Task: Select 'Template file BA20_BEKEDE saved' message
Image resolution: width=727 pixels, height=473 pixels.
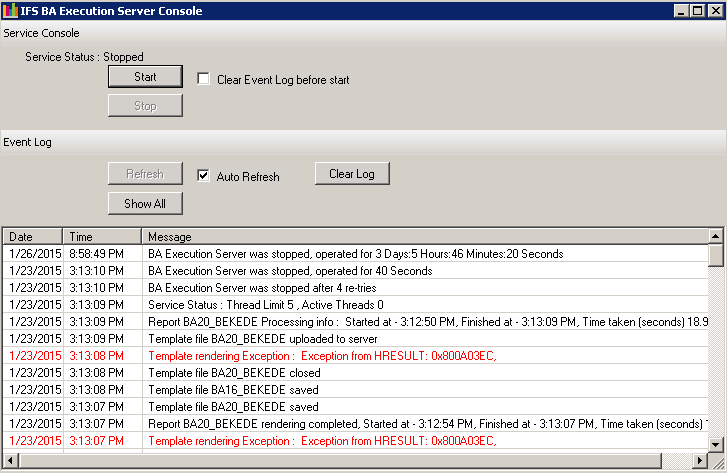Action: point(233,407)
